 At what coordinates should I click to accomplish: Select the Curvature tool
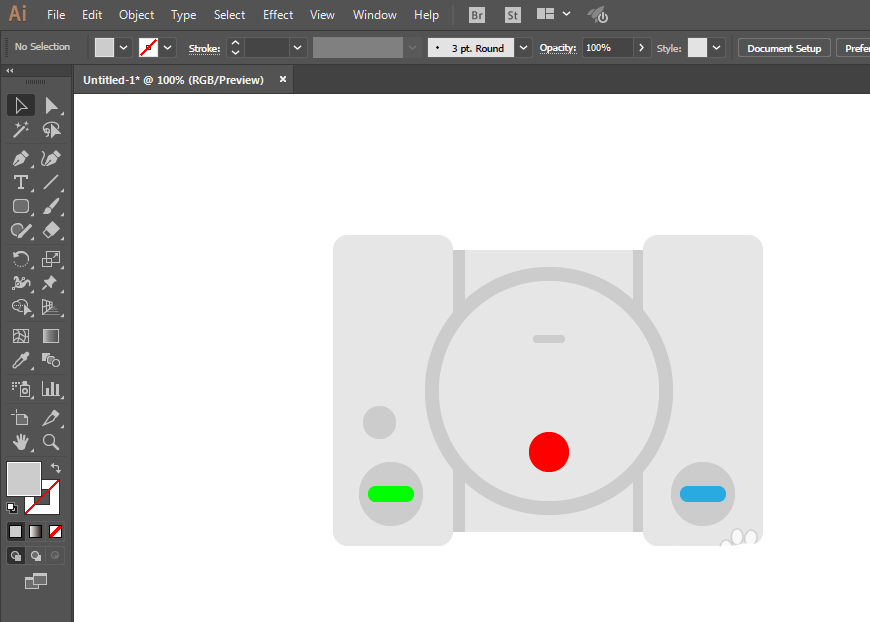pyautogui.click(x=51, y=159)
